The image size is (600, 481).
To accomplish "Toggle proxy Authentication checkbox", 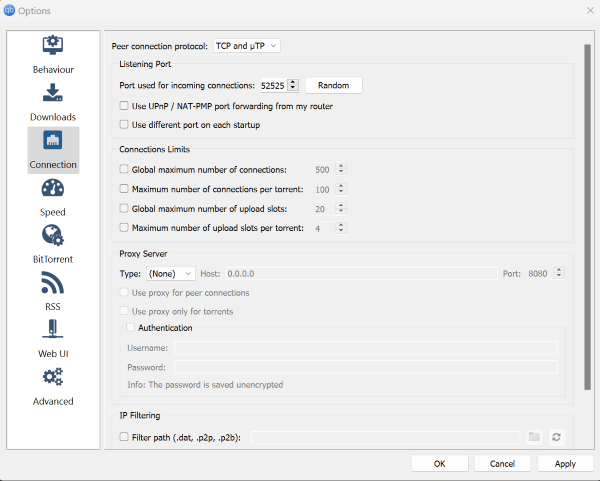I will pyautogui.click(x=130, y=328).
